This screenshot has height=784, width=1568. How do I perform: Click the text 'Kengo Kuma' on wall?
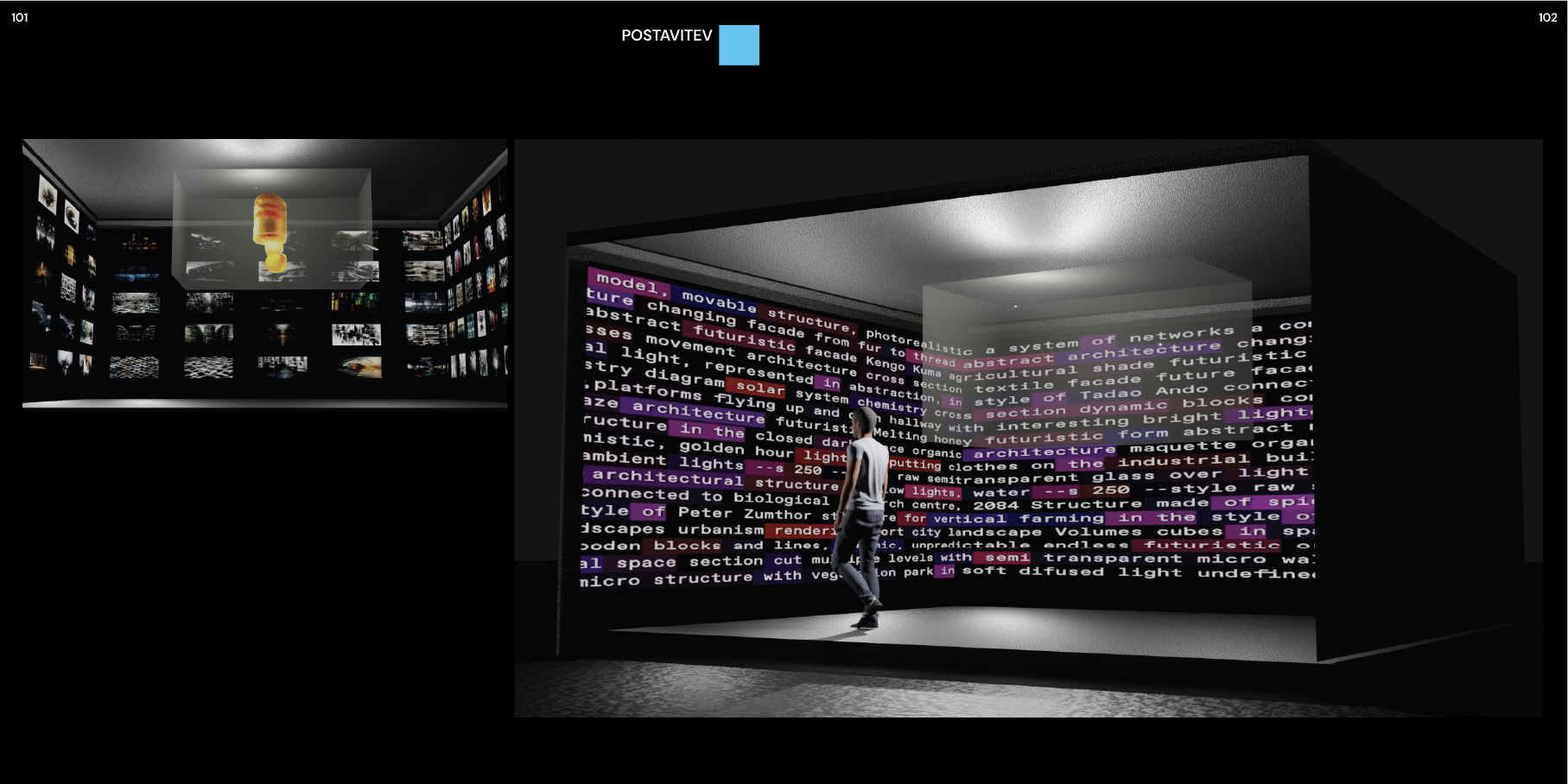coord(903,367)
